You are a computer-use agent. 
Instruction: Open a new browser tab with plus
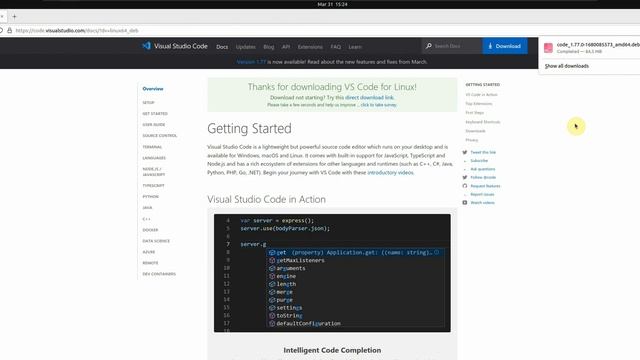[14, 16]
